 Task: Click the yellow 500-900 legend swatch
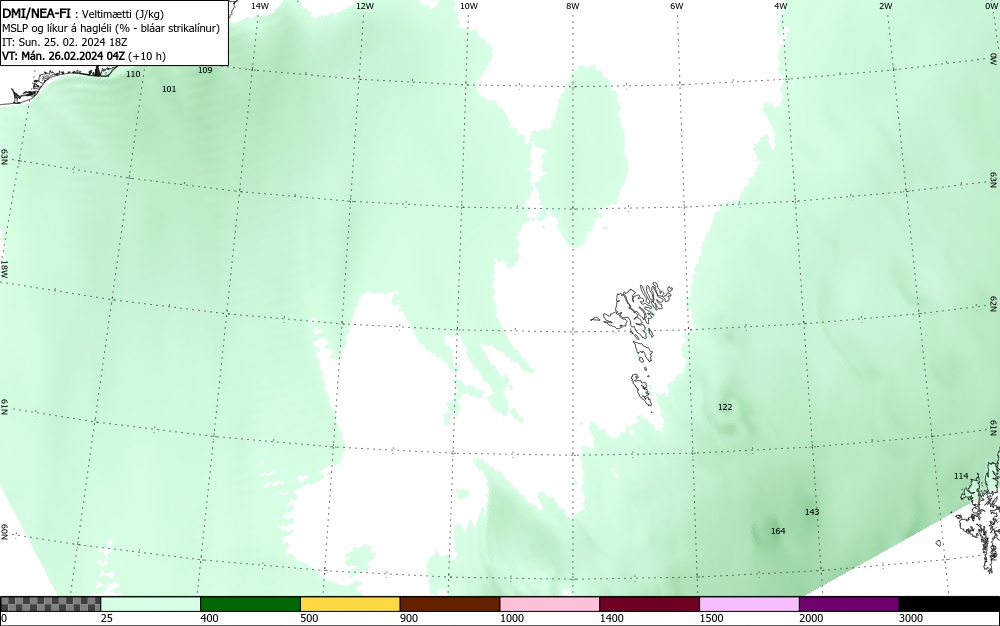pos(350,604)
